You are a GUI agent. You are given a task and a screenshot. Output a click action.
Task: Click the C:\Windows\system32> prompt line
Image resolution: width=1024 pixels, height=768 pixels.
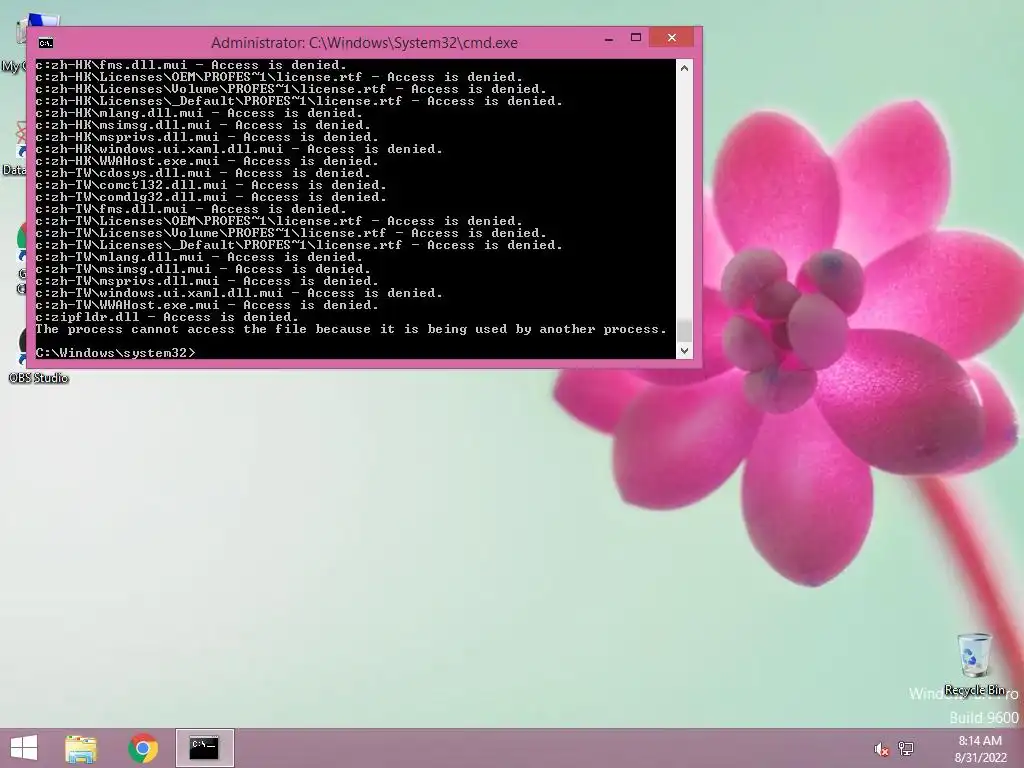coord(115,353)
